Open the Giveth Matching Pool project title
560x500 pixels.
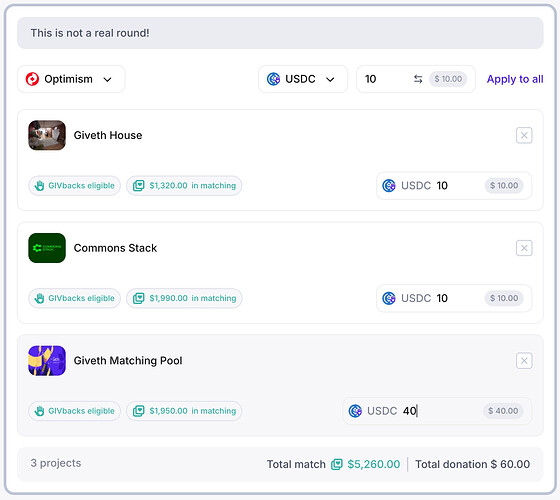pos(128,361)
